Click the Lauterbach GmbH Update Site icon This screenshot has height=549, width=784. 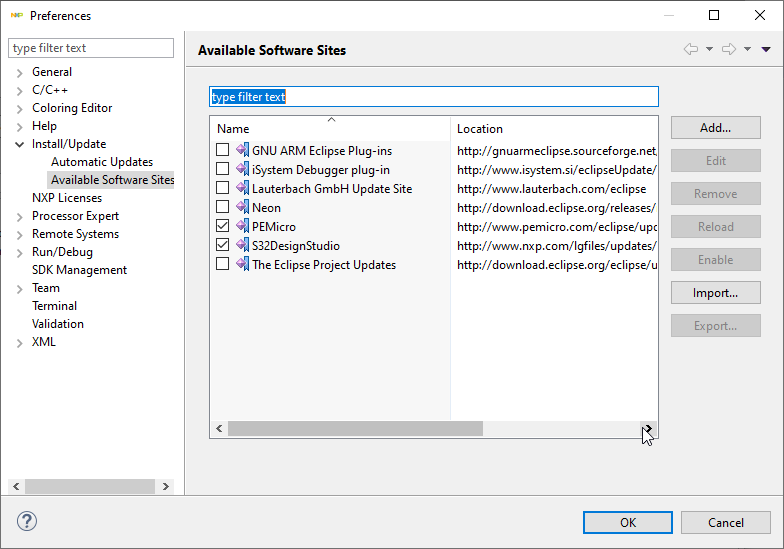coord(242,188)
